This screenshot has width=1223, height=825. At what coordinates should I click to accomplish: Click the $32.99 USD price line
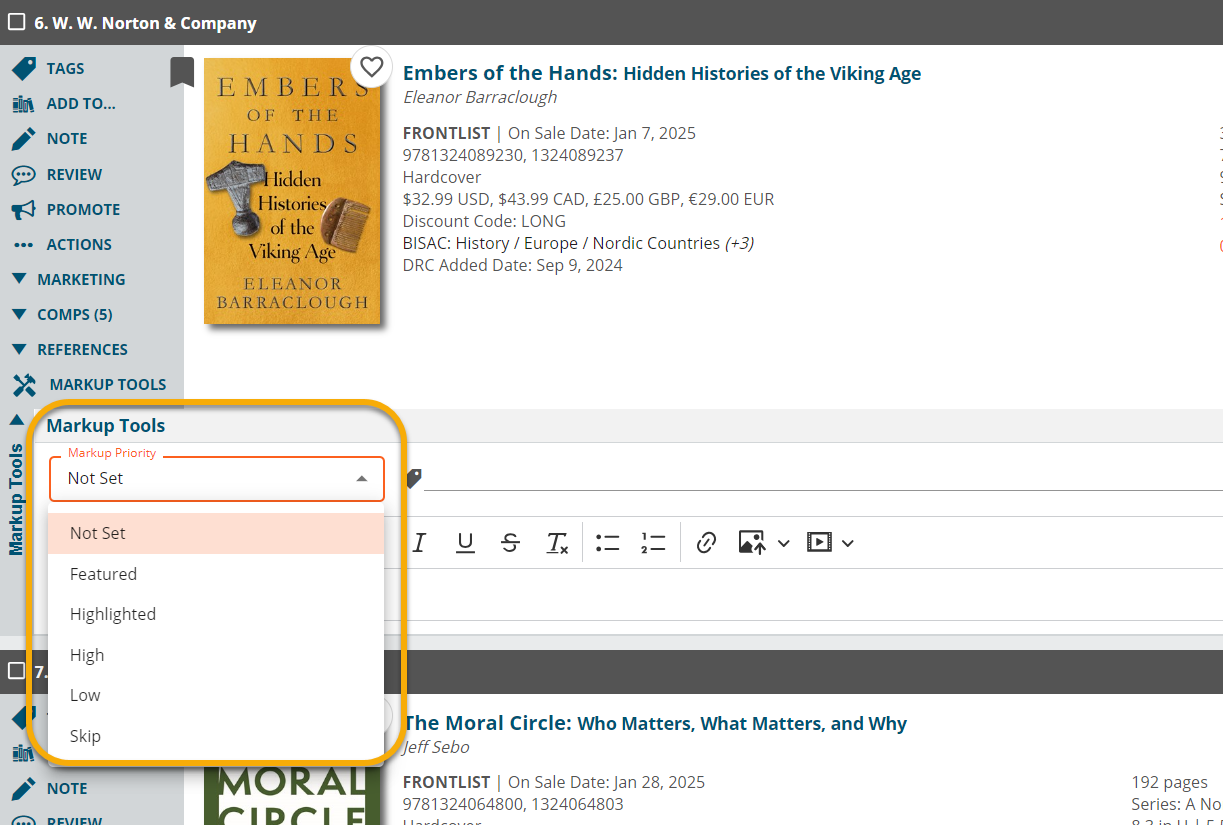588,199
